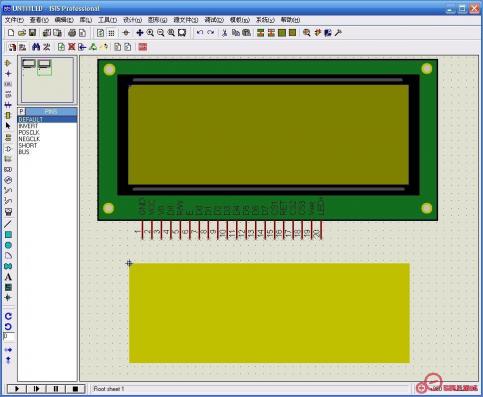Open the Tools menu (工具)

coord(107,20)
